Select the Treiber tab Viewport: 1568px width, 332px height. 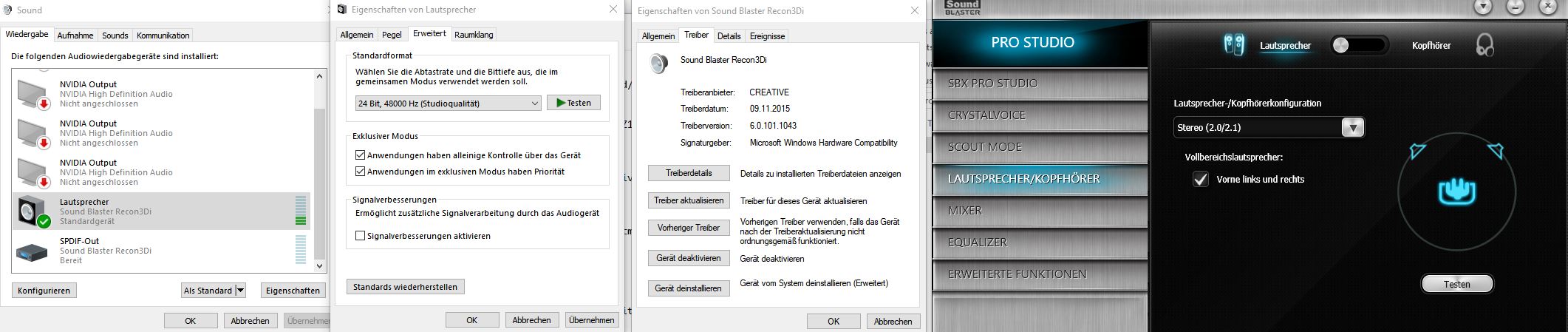click(696, 35)
